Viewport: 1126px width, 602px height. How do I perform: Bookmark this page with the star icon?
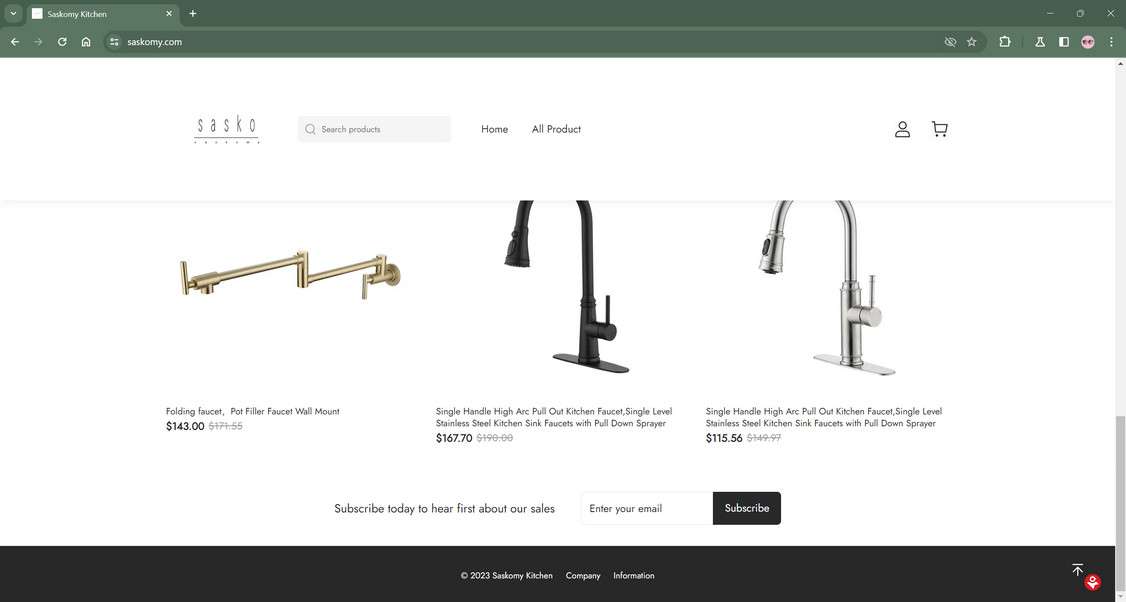(x=972, y=42)
